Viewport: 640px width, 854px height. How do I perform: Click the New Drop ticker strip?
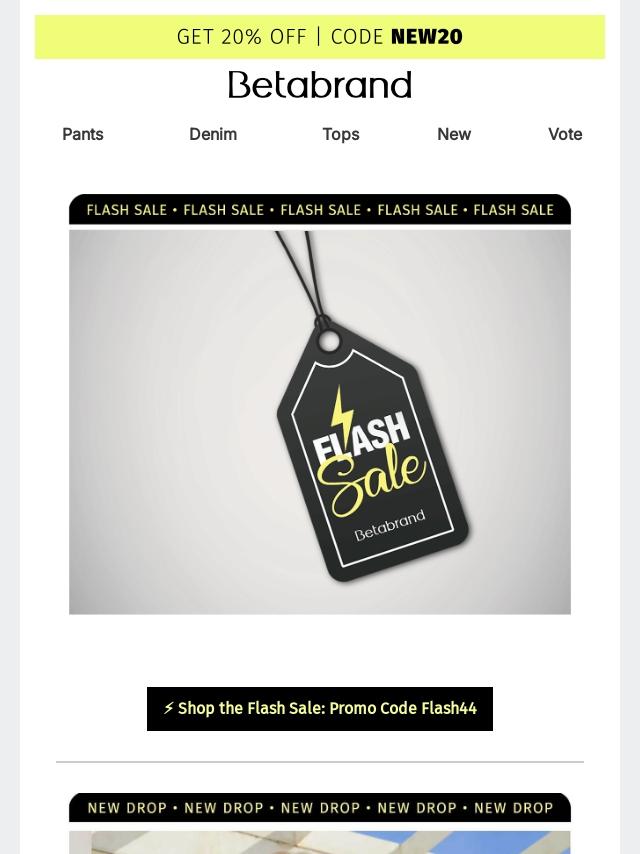click(x=320, y=808)
